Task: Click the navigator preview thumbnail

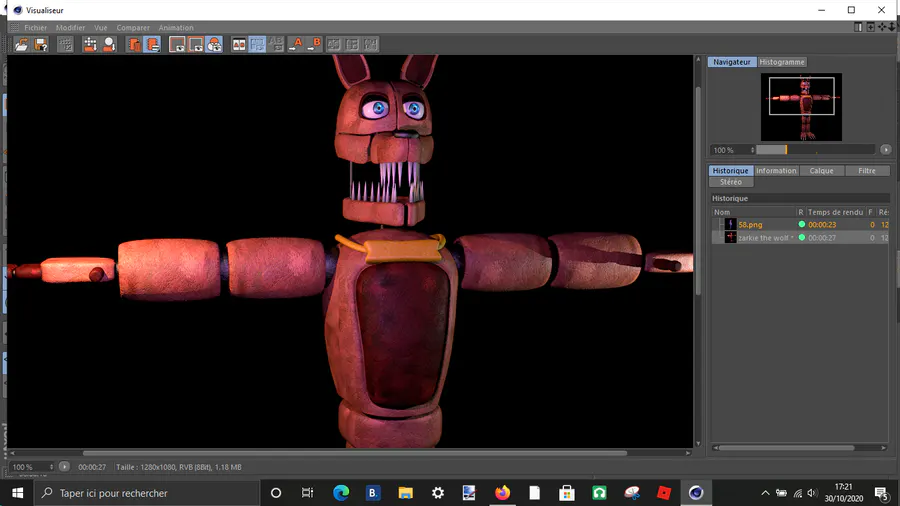Action: (801, 107)
